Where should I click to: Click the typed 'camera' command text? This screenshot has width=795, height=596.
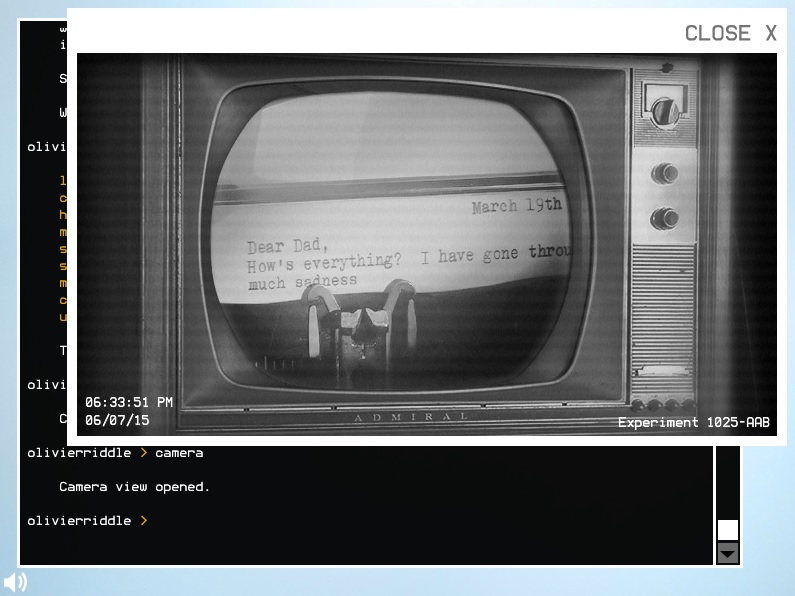click(x=179, y=453)
